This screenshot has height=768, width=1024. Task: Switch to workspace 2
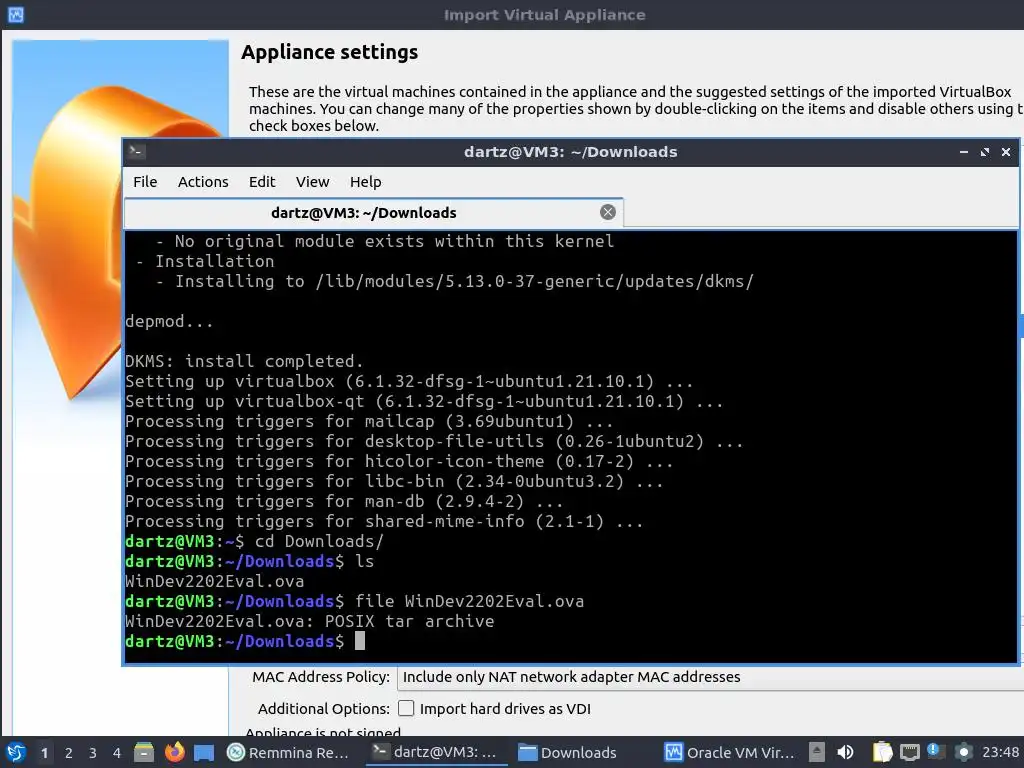click(x=69, y=753)
